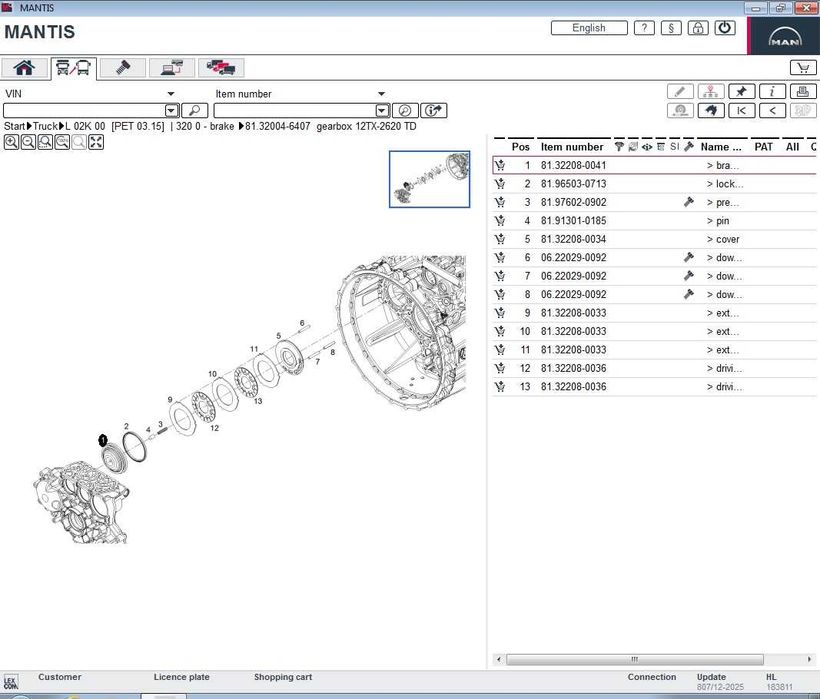820x699 pixels.
Task: Add item 81.32208-0034 to cart
Action: pyautogui.click(x=500, y=239)
